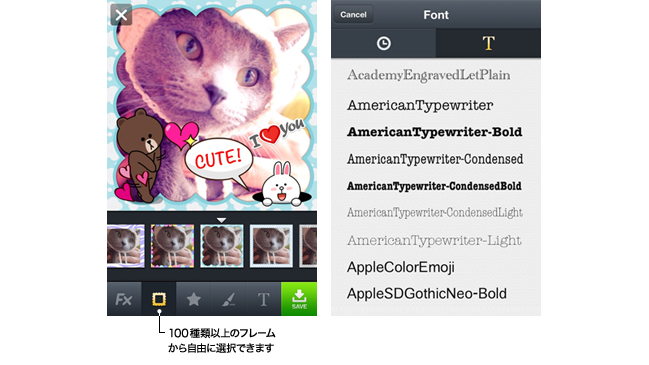Tap the green SAVE button
The image size is (649, 365).
299,299
